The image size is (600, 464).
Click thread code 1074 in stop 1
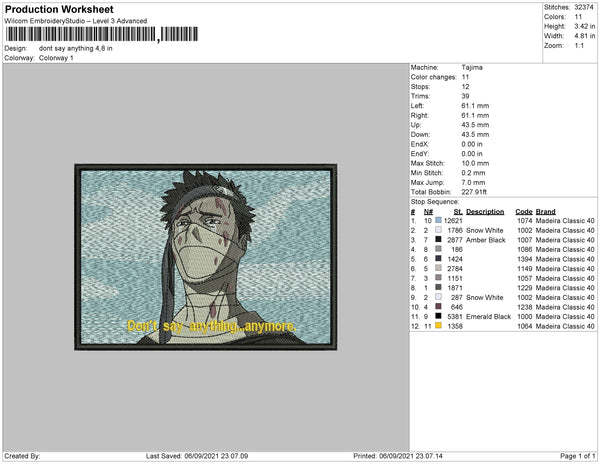[x=525, y=221]
